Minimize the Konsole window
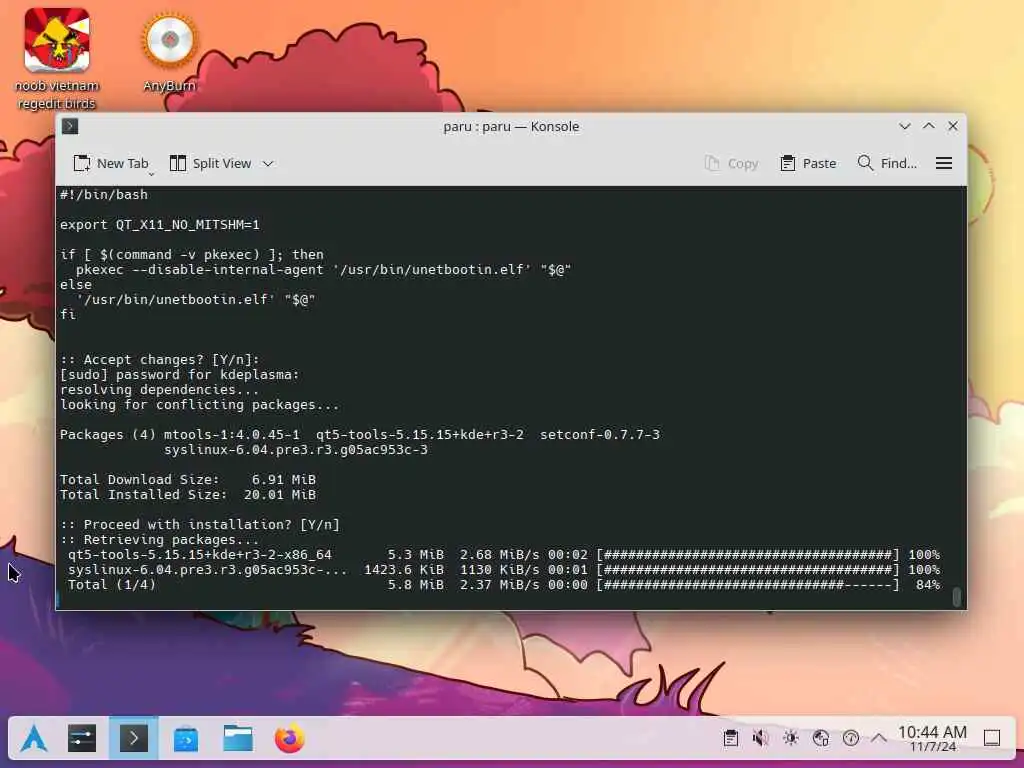The width and height of the screenshot is (1024, 768). [904, 126]
